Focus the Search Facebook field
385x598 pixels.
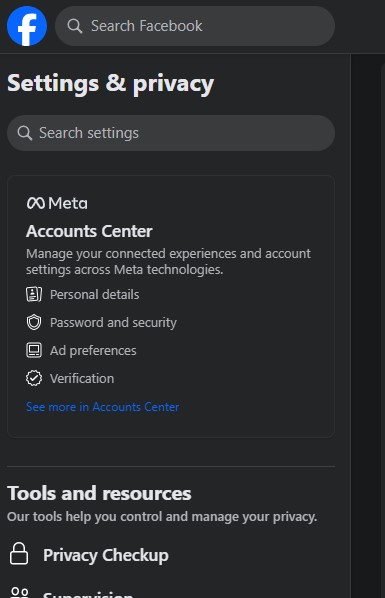coord(195,26)
